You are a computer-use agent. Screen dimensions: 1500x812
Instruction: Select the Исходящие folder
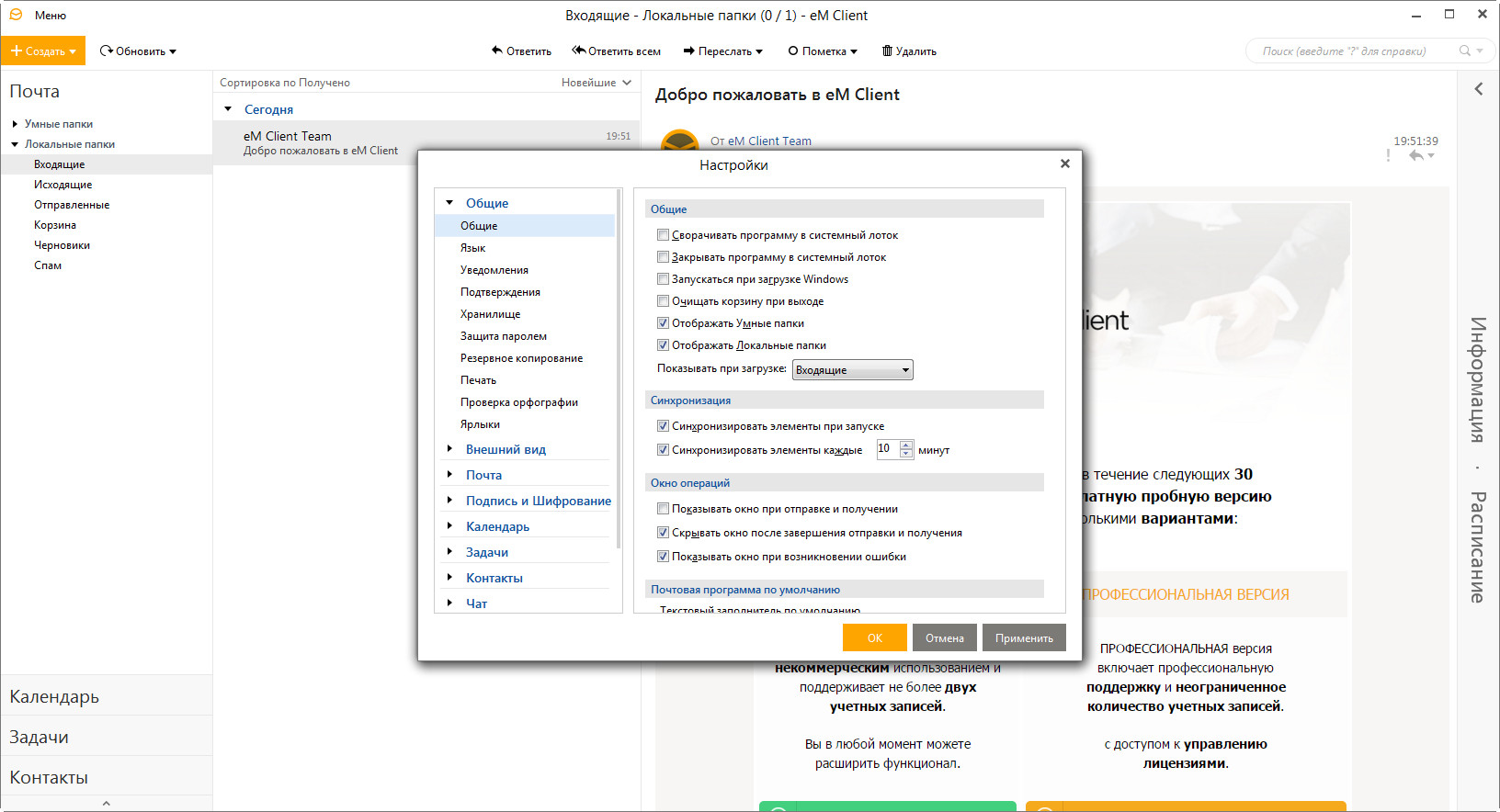coord(62,185)
